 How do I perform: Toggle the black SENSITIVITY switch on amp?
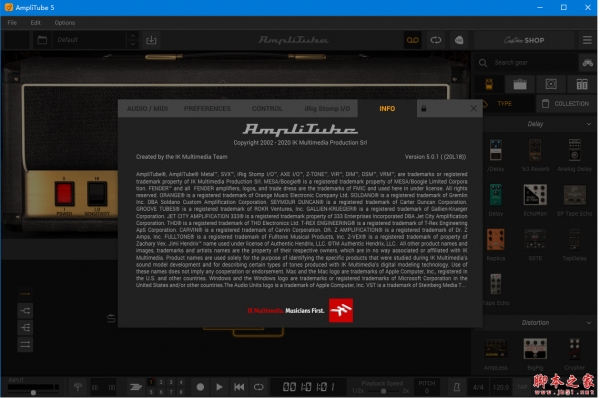point(97,193)
